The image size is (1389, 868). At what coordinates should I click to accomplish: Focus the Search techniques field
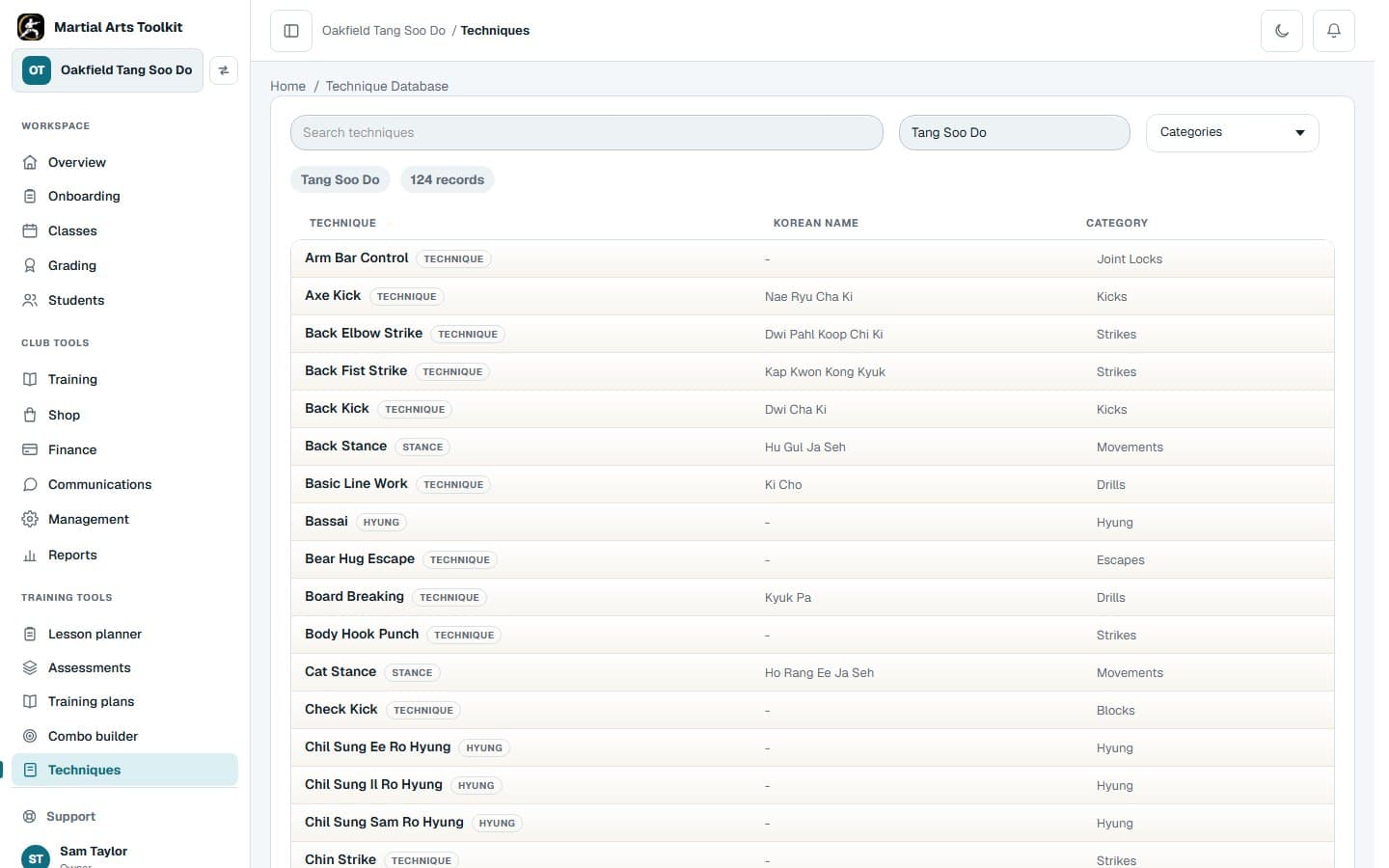(586, 132)
